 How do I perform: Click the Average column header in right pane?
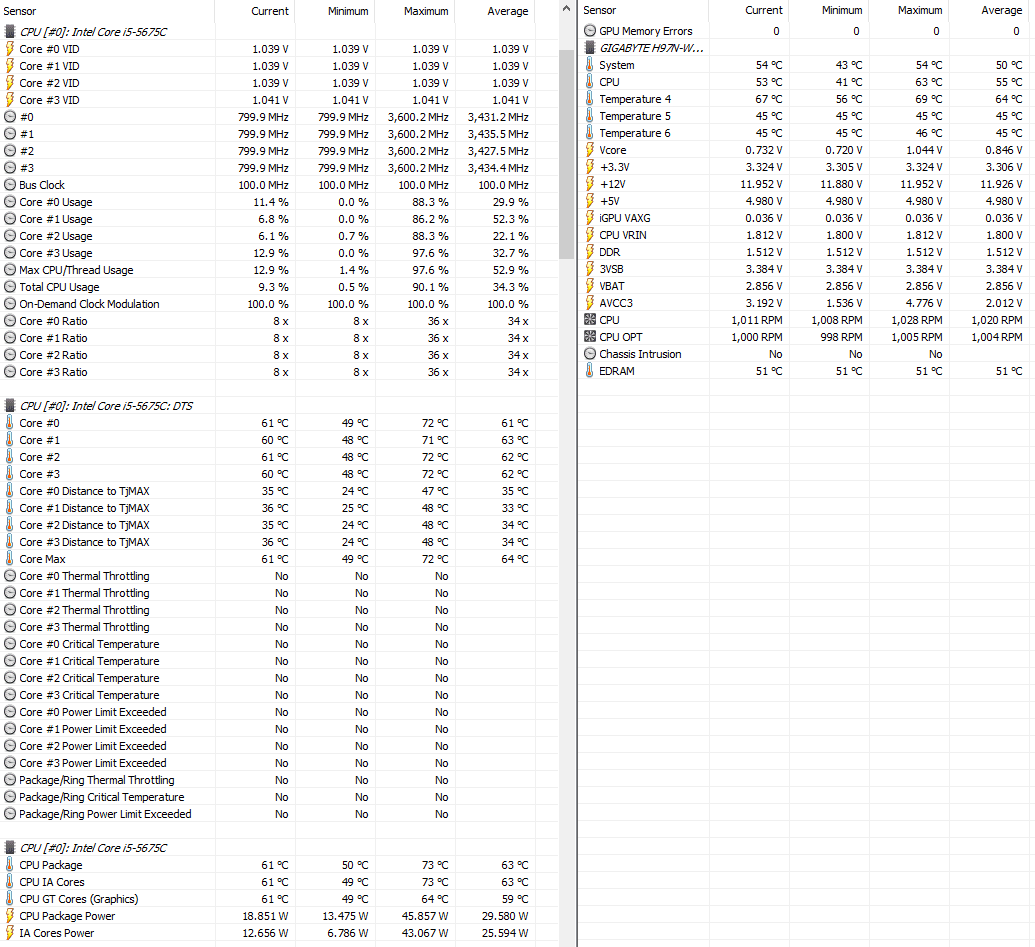click(x=989, y=11)
